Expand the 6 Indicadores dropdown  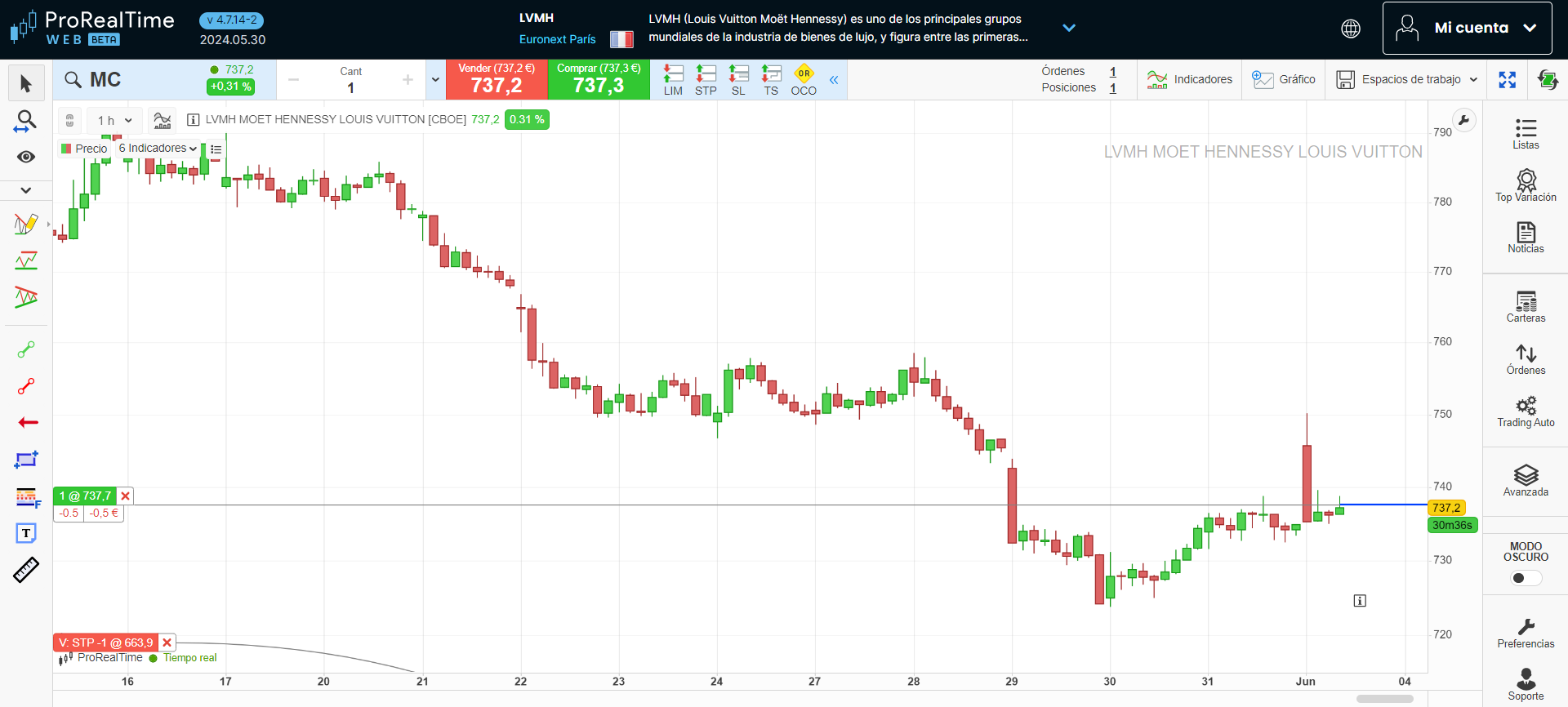point(158,148)
